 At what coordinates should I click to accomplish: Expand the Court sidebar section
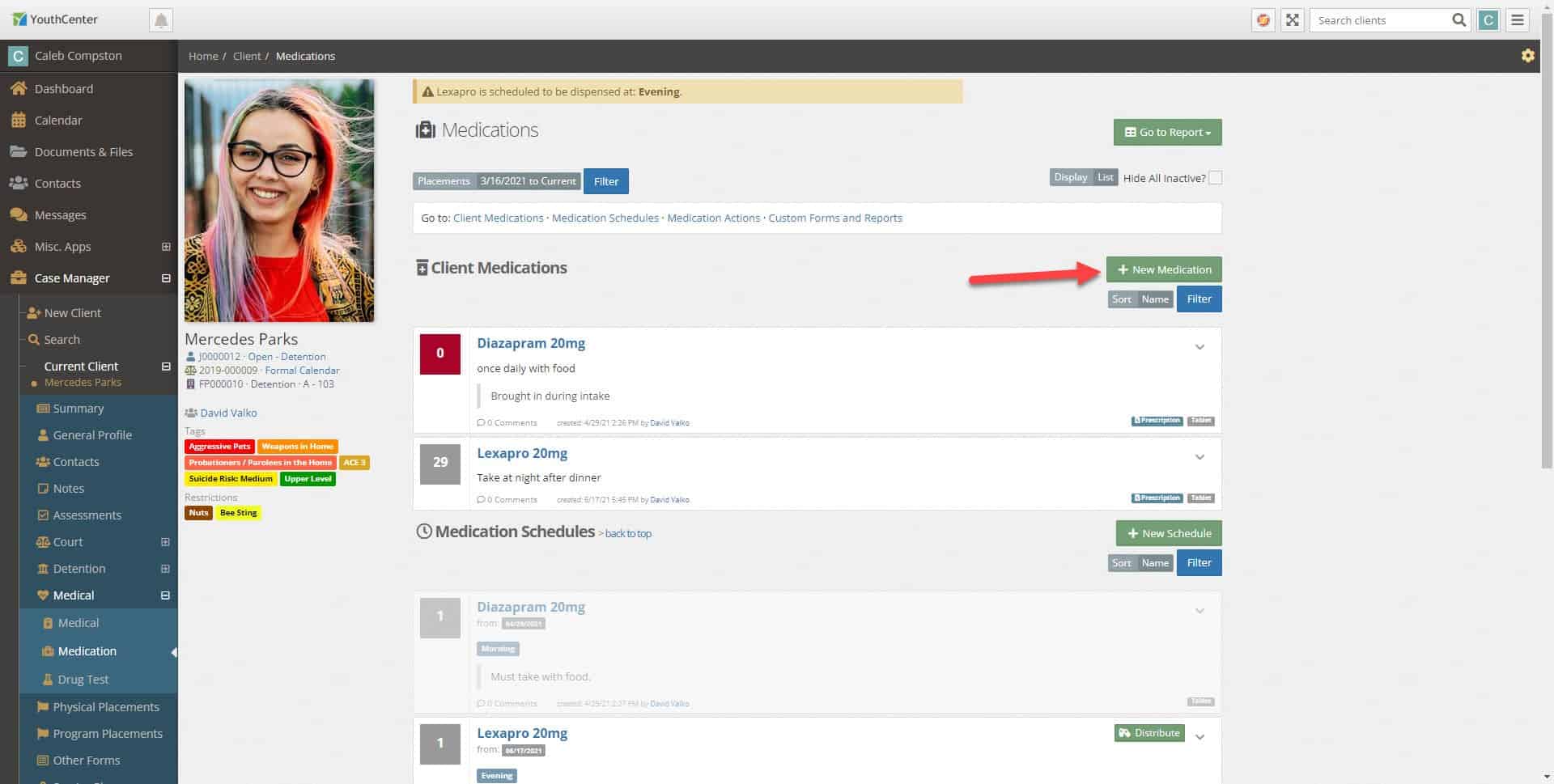165,542
